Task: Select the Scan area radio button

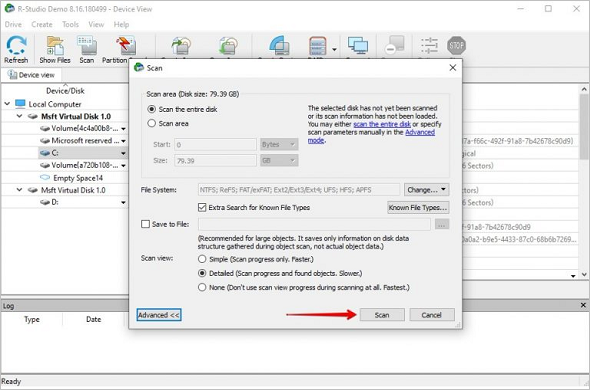Action: [152, 123]
